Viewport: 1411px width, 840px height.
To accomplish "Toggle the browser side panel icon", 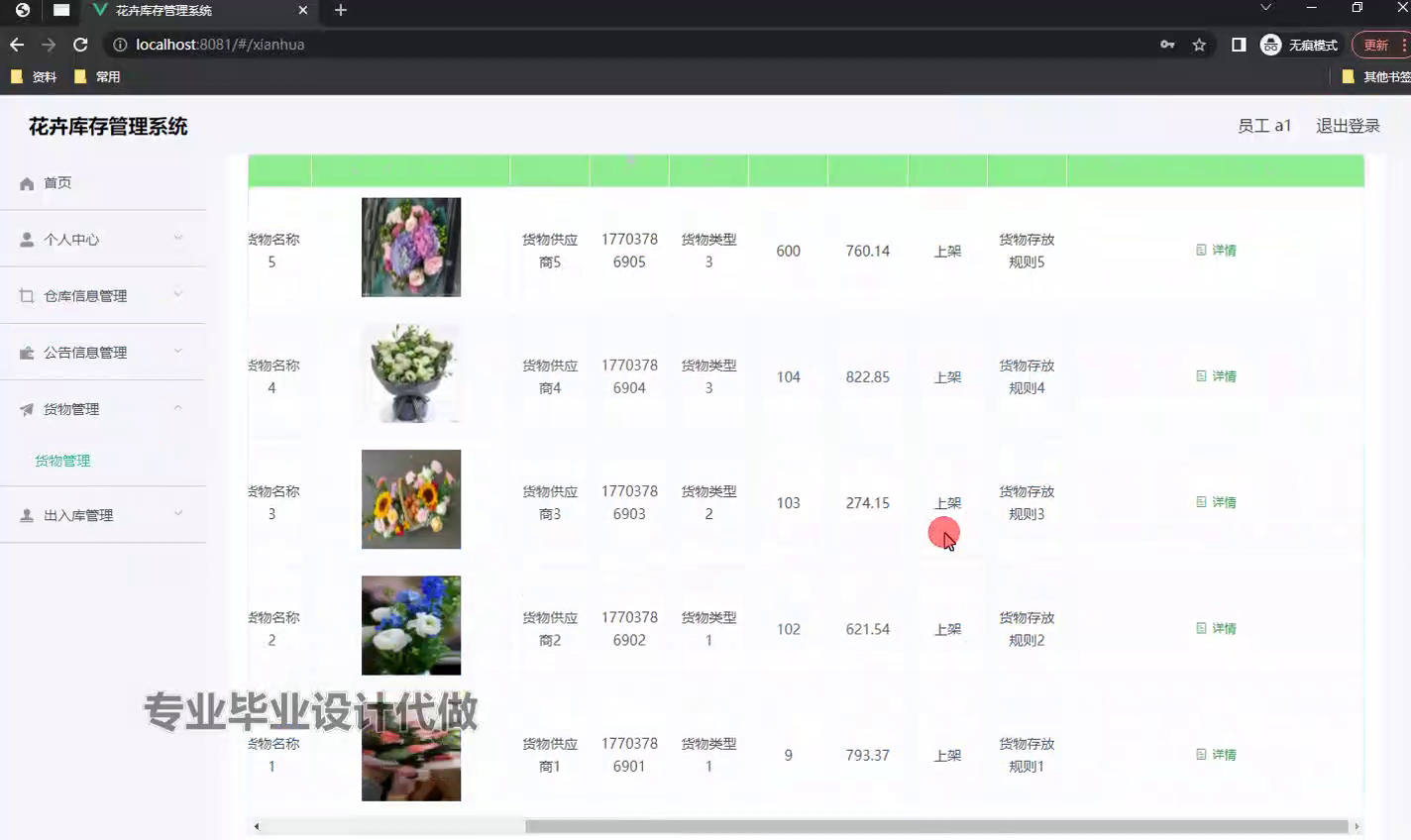I will pos(1239,45).
